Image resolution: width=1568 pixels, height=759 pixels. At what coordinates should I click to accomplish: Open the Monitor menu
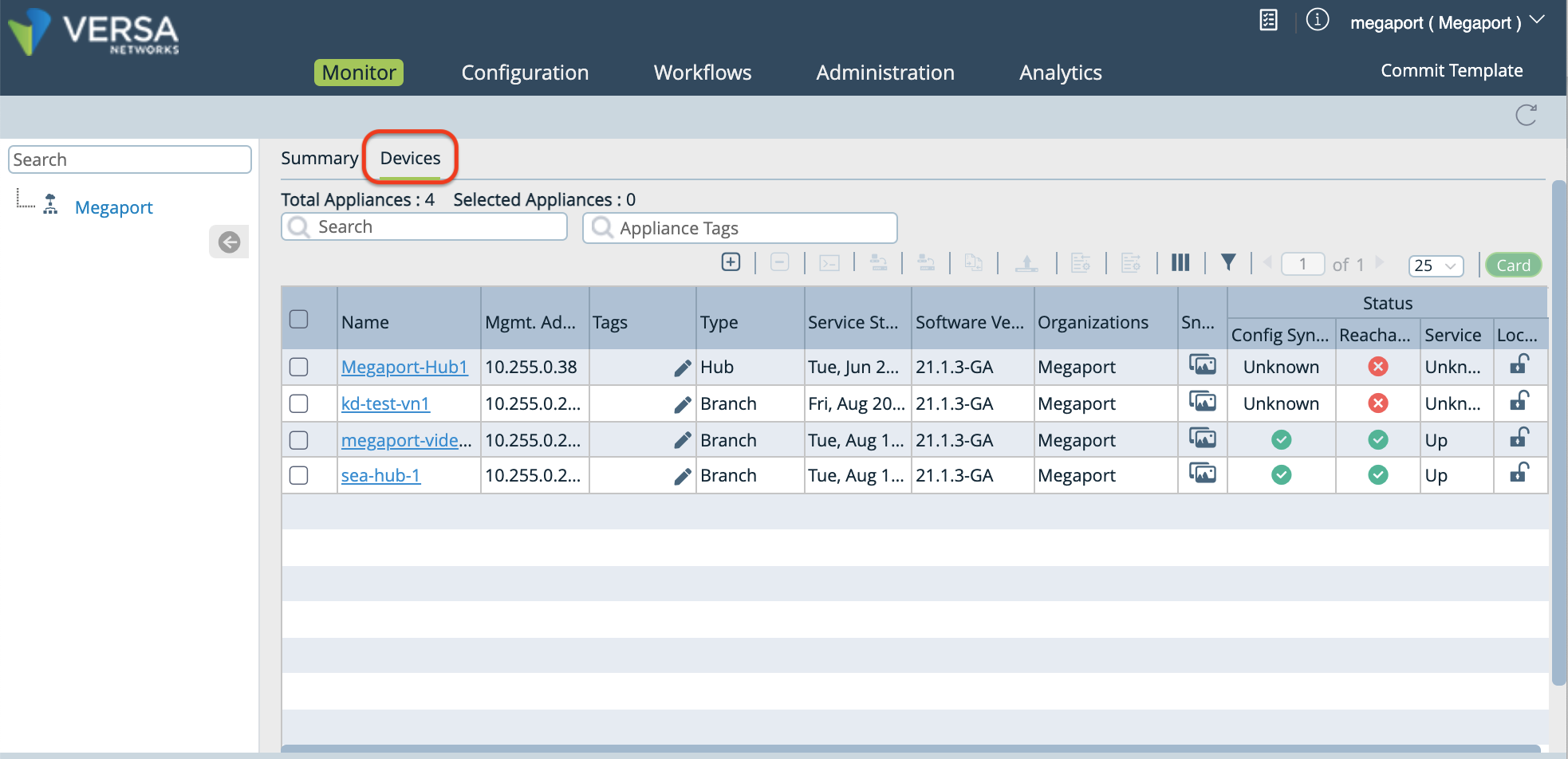[x=359, y=73]
